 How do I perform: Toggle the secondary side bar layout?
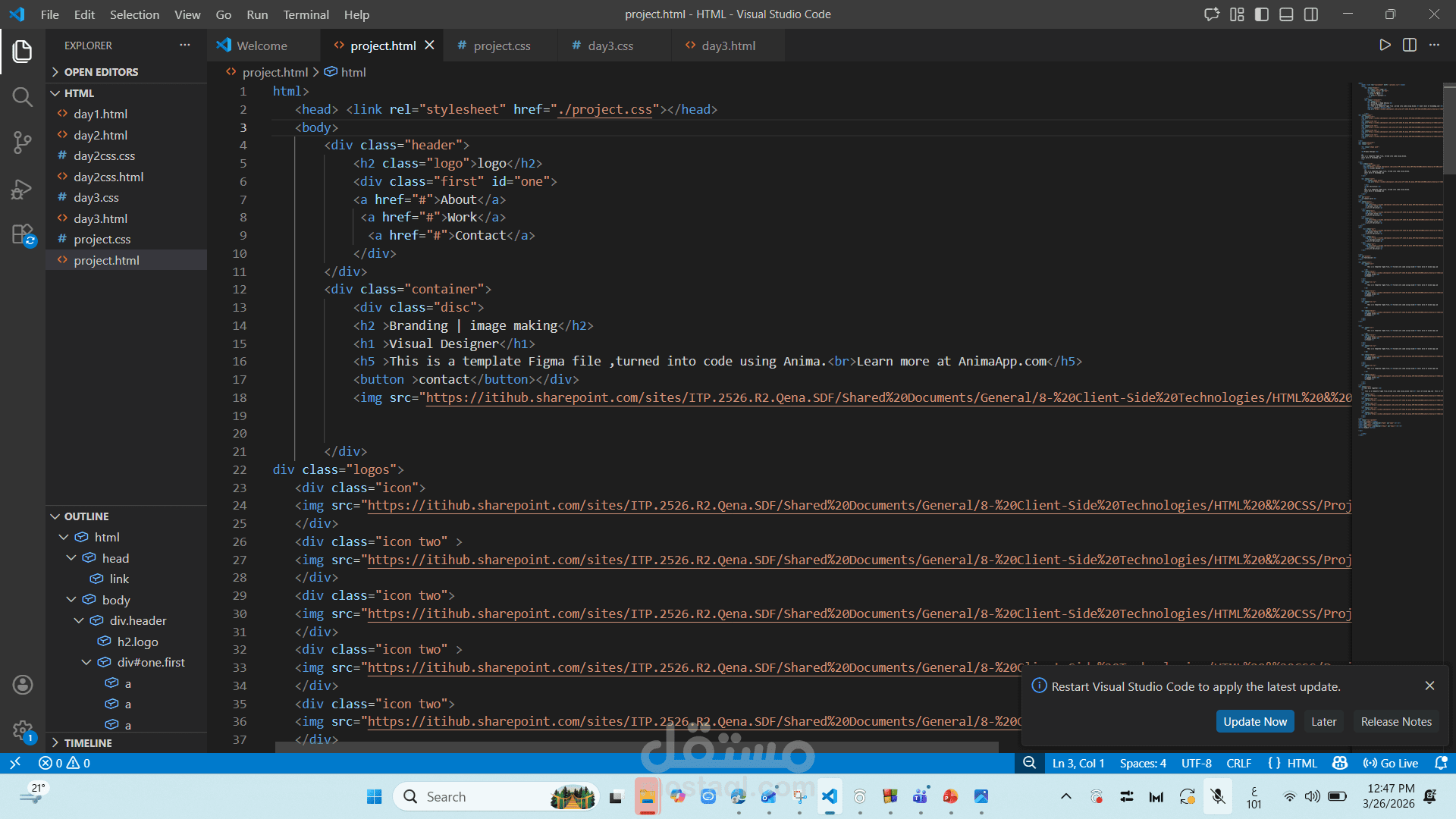(1311, 14)
